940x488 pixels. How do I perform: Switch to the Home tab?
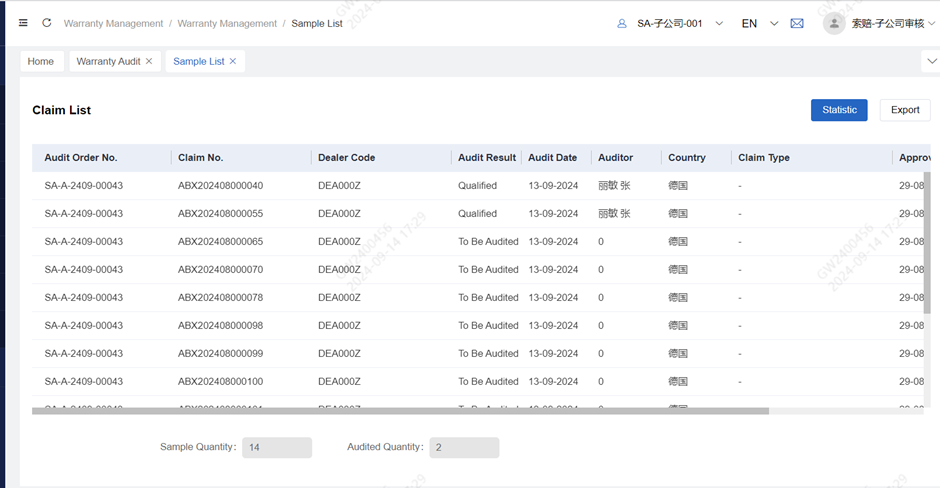pyautogui.click(x=41, y=61)
